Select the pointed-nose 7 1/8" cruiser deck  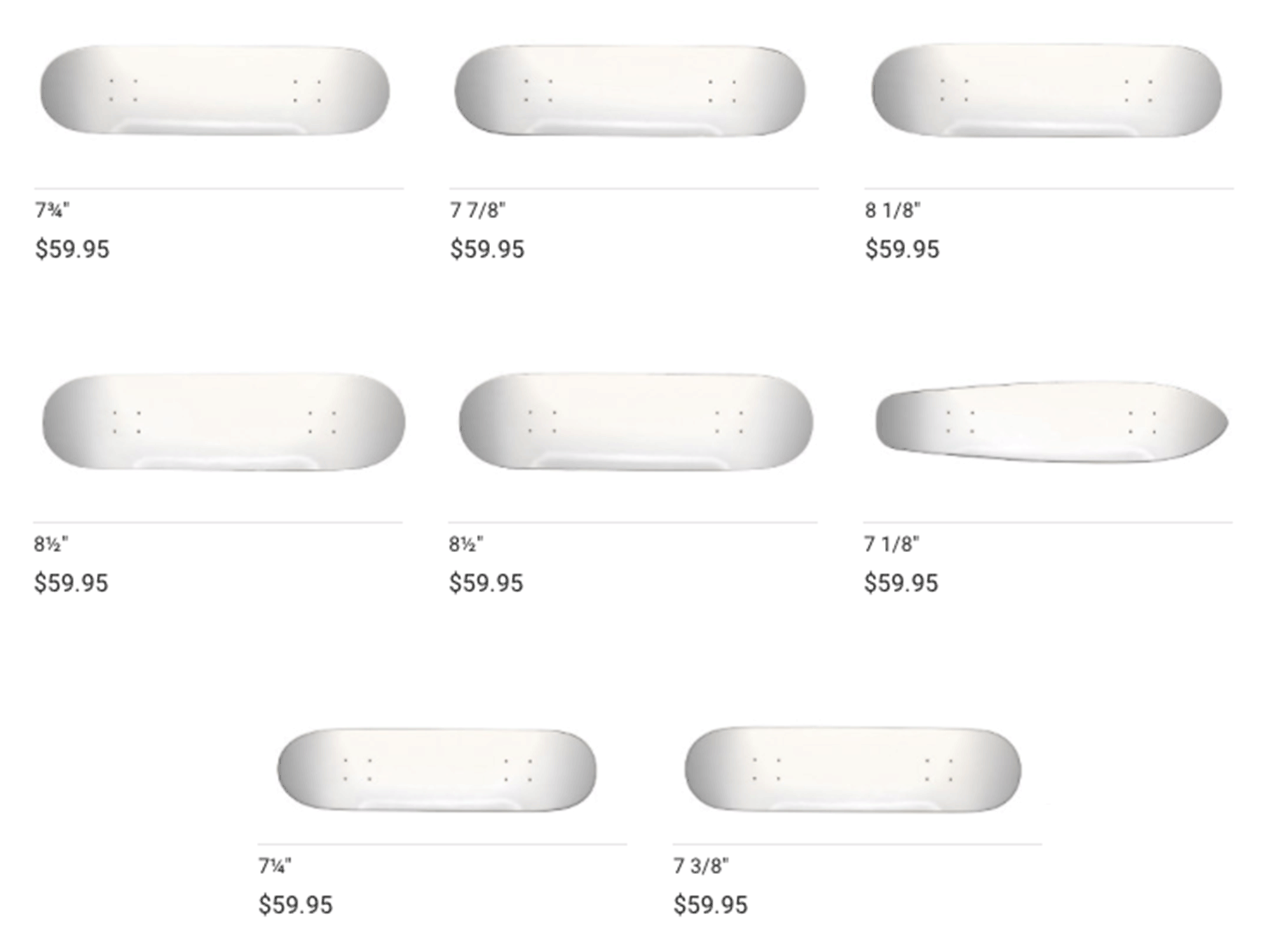(1052, 422)
